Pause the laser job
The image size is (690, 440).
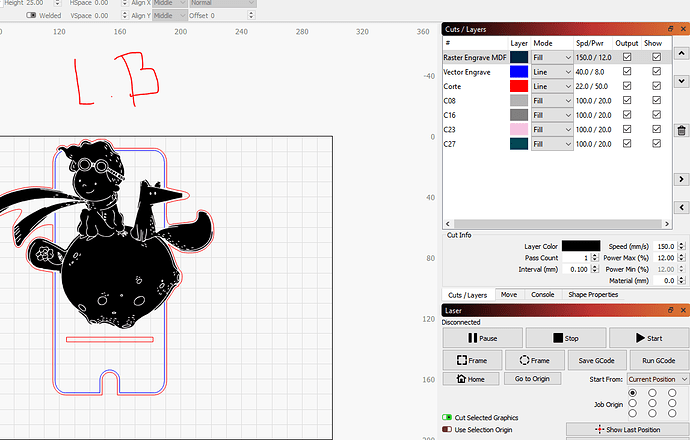pos(482,338)
